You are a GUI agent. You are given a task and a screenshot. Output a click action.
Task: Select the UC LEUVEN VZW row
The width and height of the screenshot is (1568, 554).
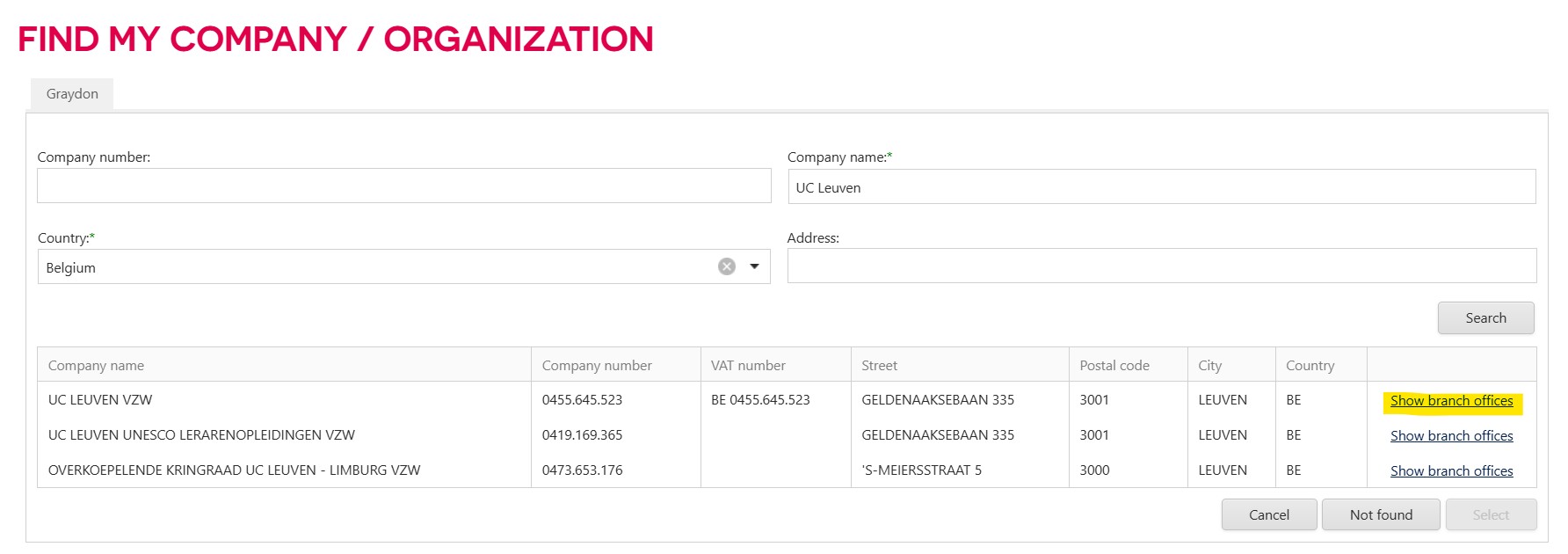[x=100, y=400]
